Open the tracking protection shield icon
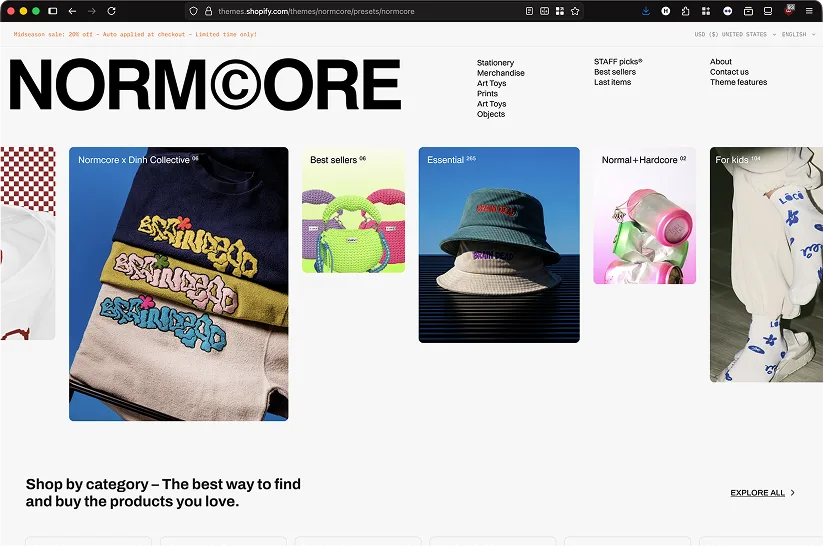This screenshot has height=546, width=823. point(194,11)
